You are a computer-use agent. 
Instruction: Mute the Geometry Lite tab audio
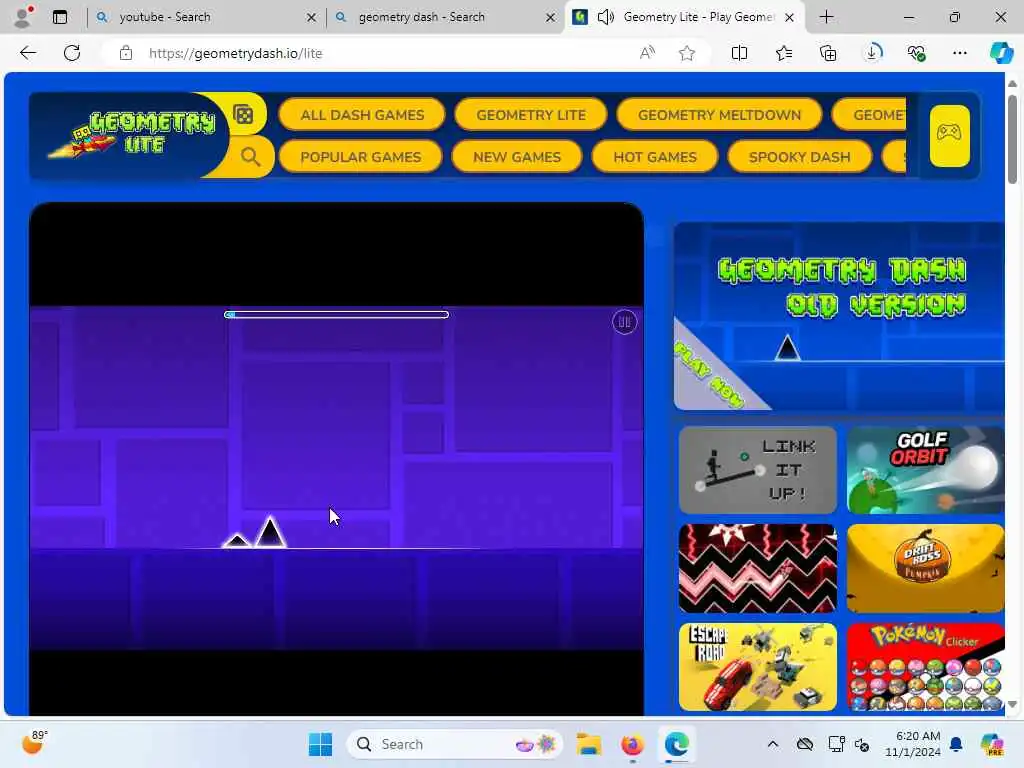[x=605, y=17]
